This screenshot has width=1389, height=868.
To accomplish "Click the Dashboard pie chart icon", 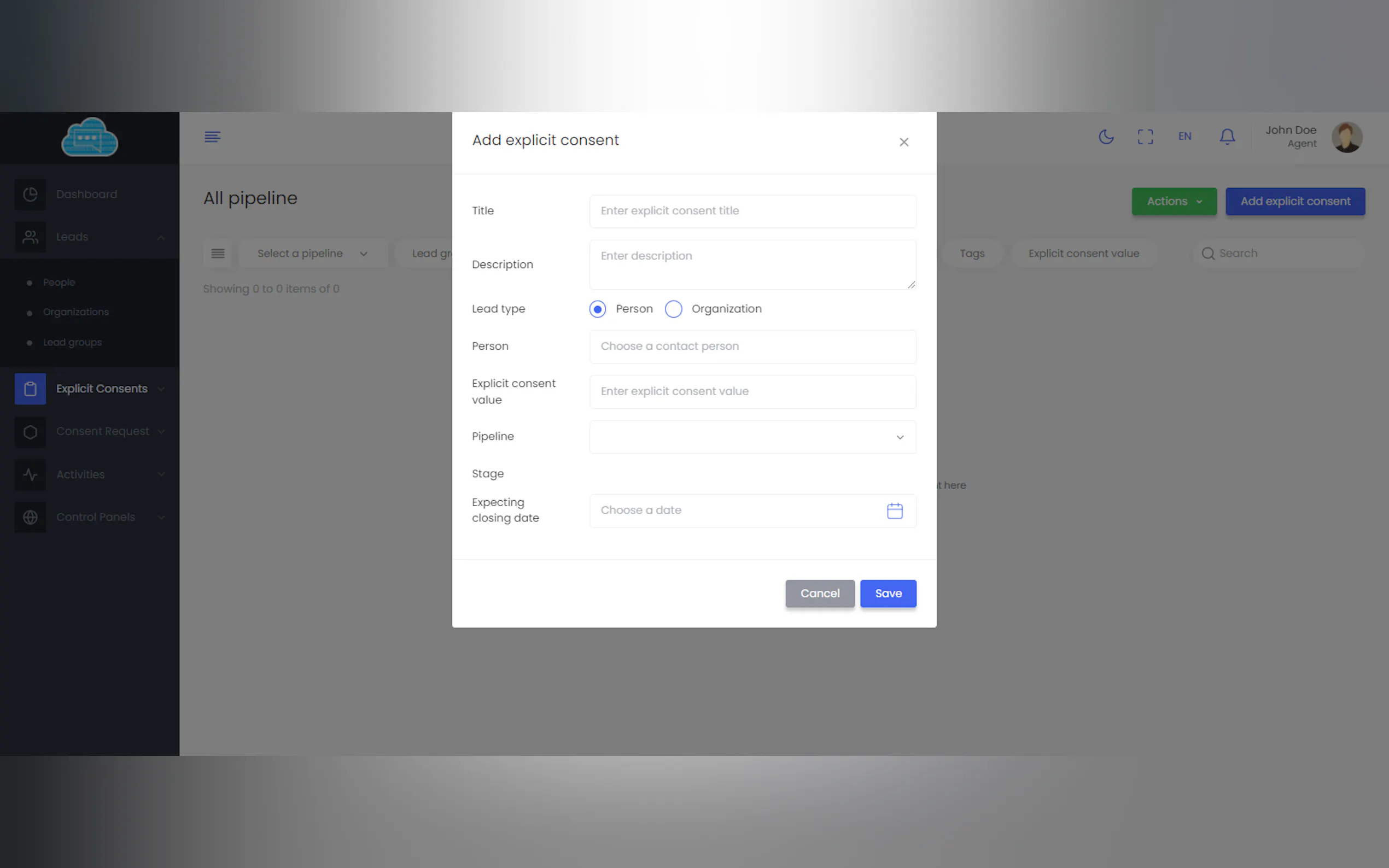I will click(x=31, y=195).
